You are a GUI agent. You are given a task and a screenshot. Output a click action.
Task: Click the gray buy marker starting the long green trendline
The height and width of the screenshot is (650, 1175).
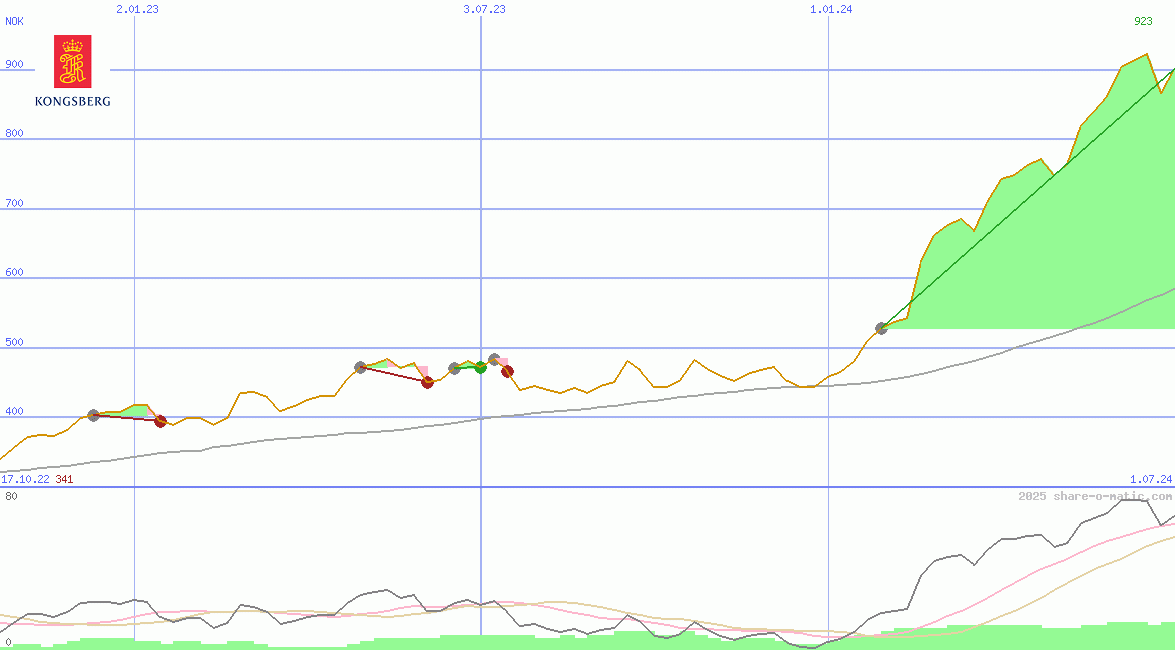pyautogui.click(x=881, y=328)
